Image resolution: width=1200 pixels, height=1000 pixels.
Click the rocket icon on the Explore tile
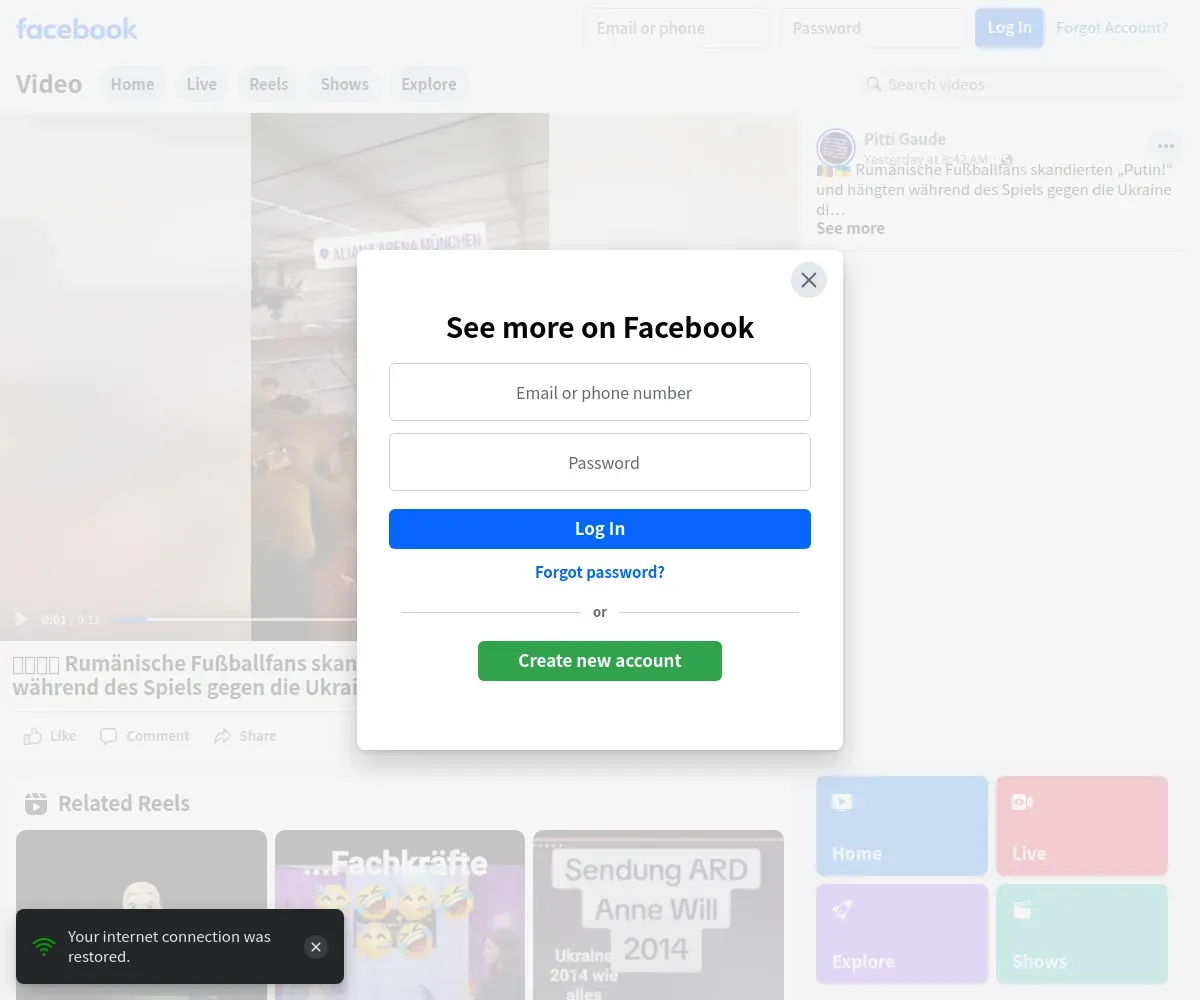[x=842, y=910]
